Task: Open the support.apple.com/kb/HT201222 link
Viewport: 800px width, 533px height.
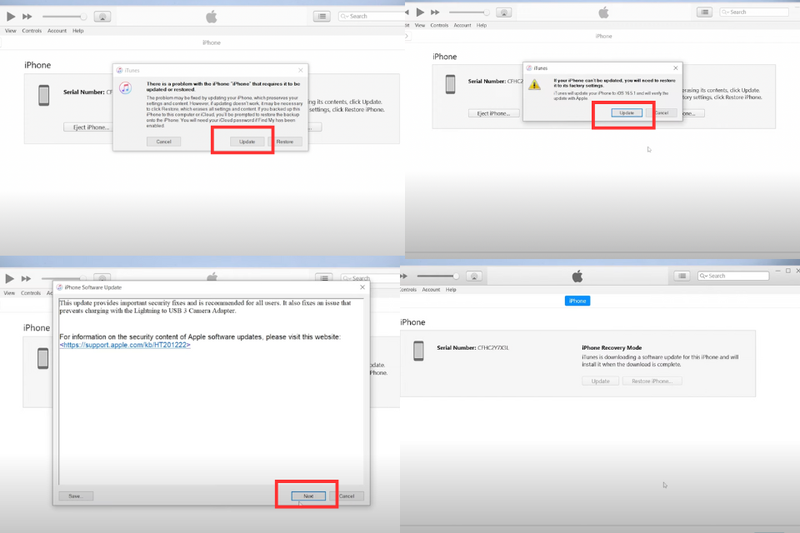Action: click(x=124, y=345)
